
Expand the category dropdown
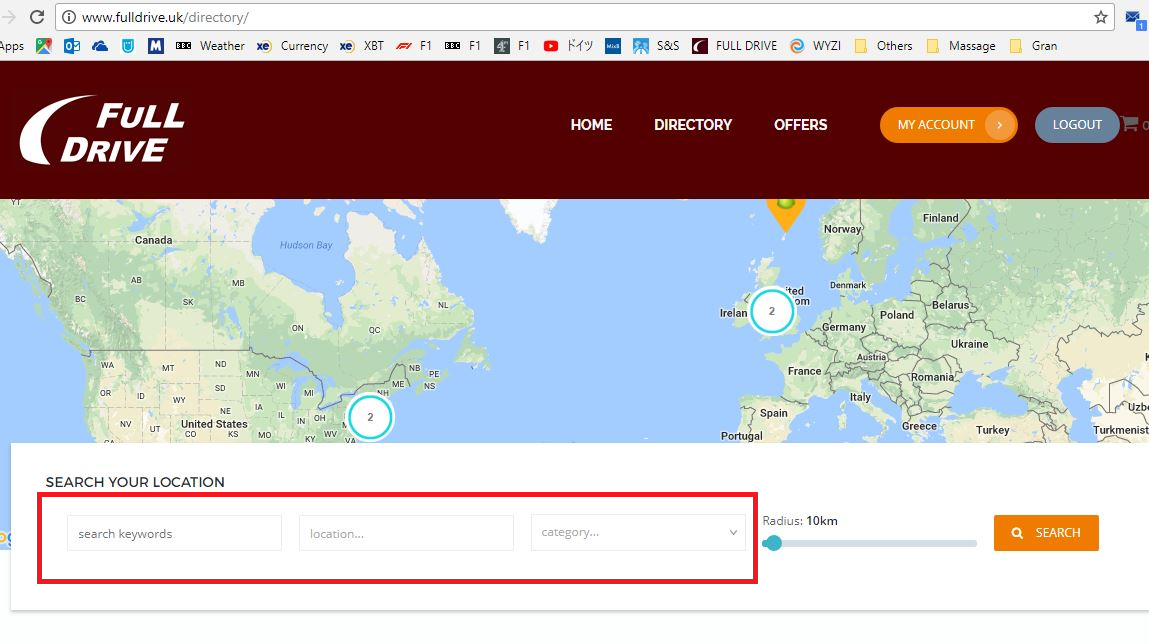point(638,533)
